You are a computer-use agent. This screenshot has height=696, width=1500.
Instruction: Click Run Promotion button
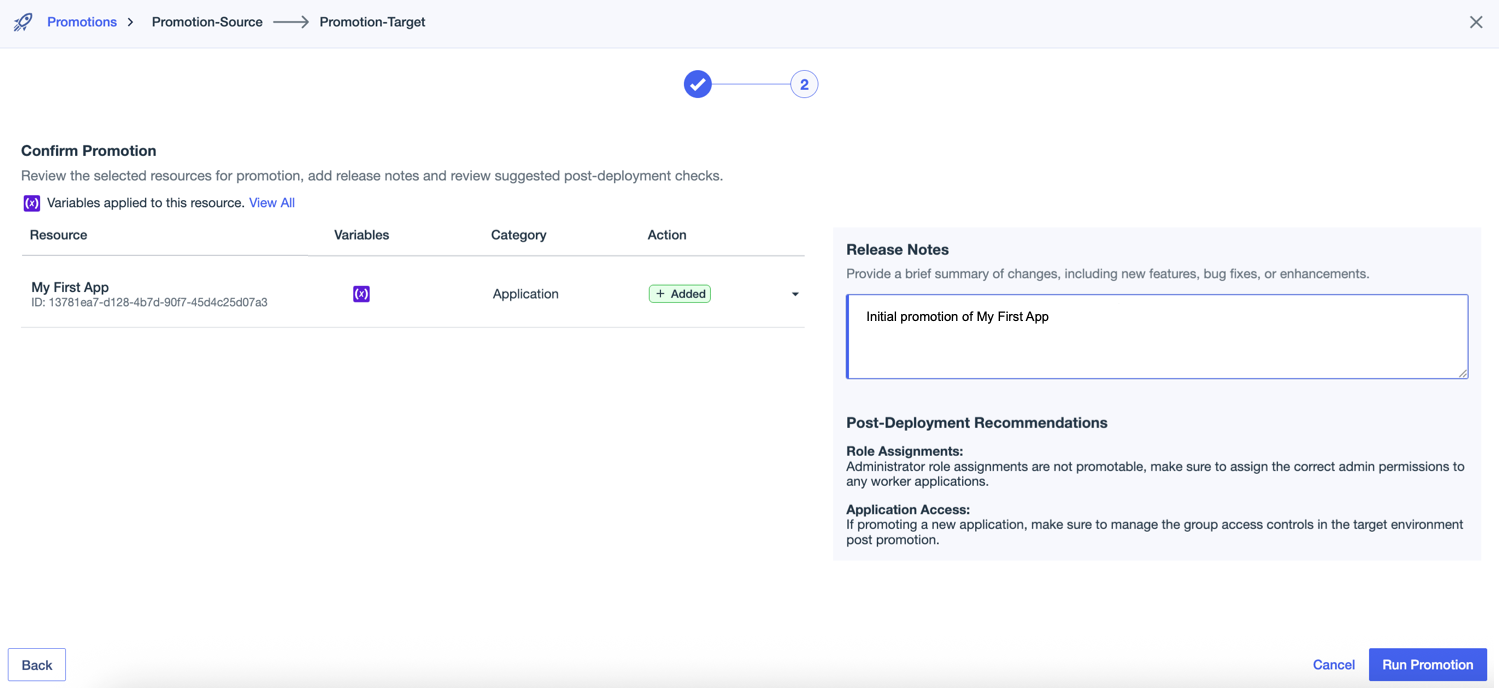click(1428, 665)
